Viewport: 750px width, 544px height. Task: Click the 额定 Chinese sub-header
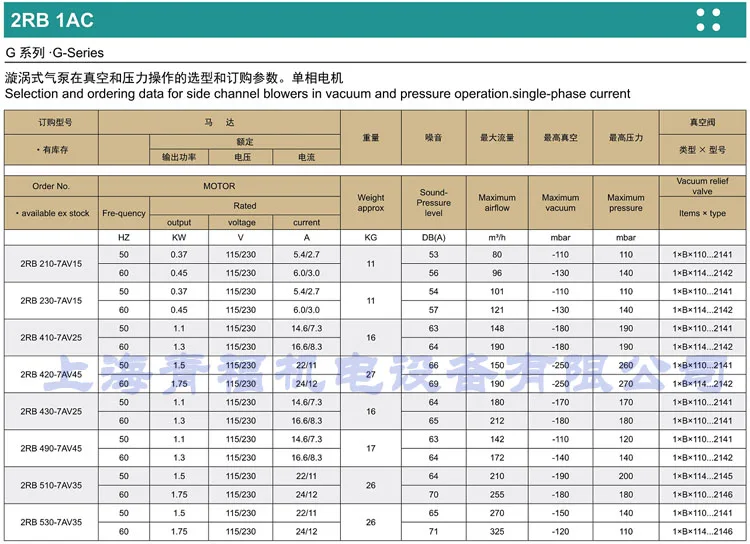(244, 142)
